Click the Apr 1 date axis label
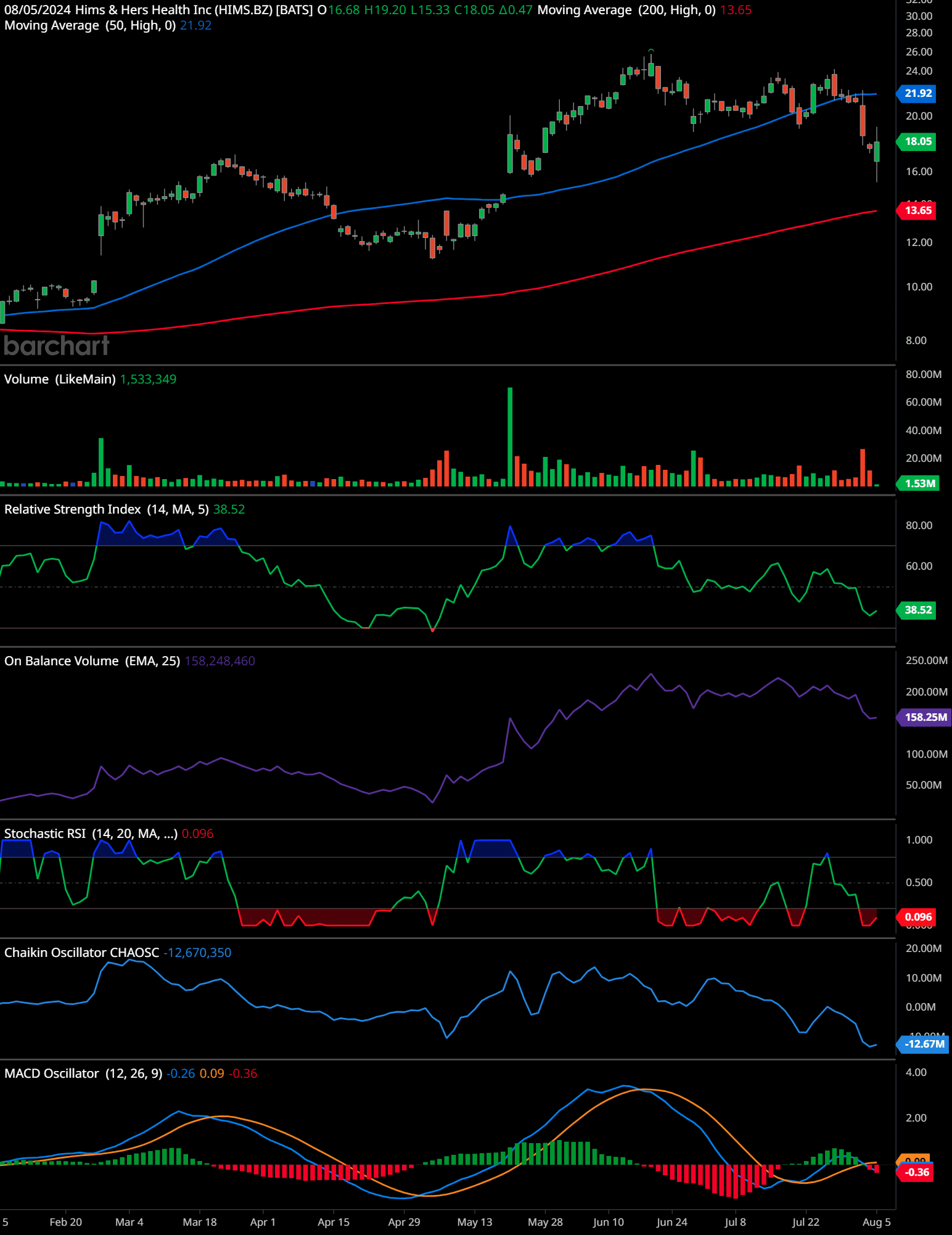The height and width of the screenshot is (1235, 952). pos(263,1223)
